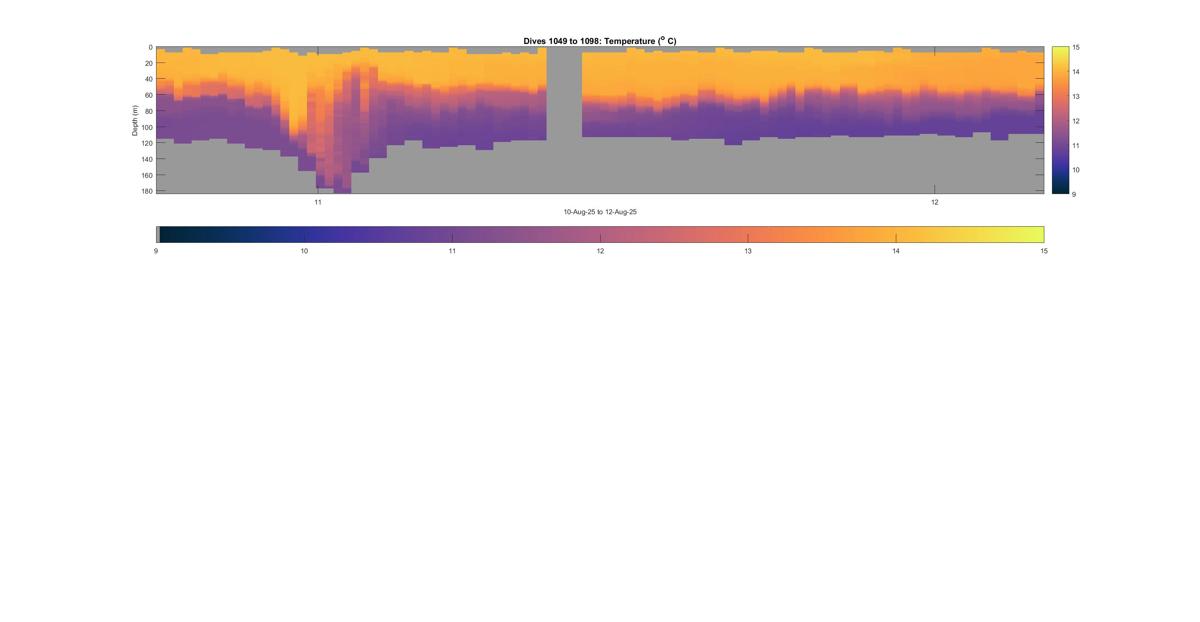
Task: Select depth axis tick '60'
Action: (148, 95)
